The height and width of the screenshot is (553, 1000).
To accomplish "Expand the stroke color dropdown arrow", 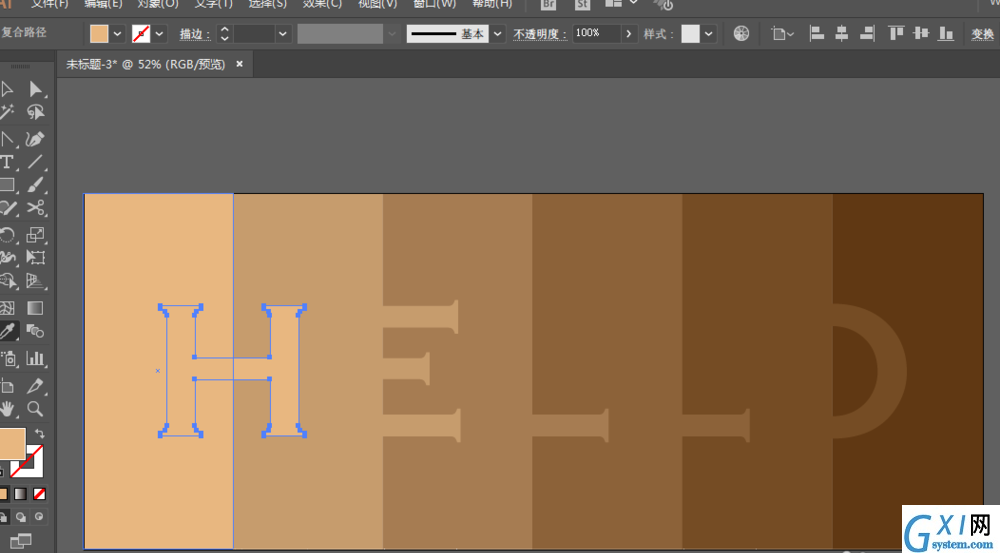I will tap(159, 34).
